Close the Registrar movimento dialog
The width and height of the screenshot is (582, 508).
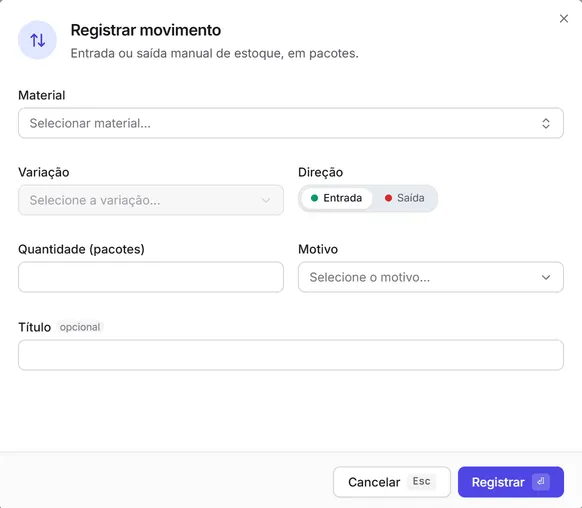coord(563,19)
